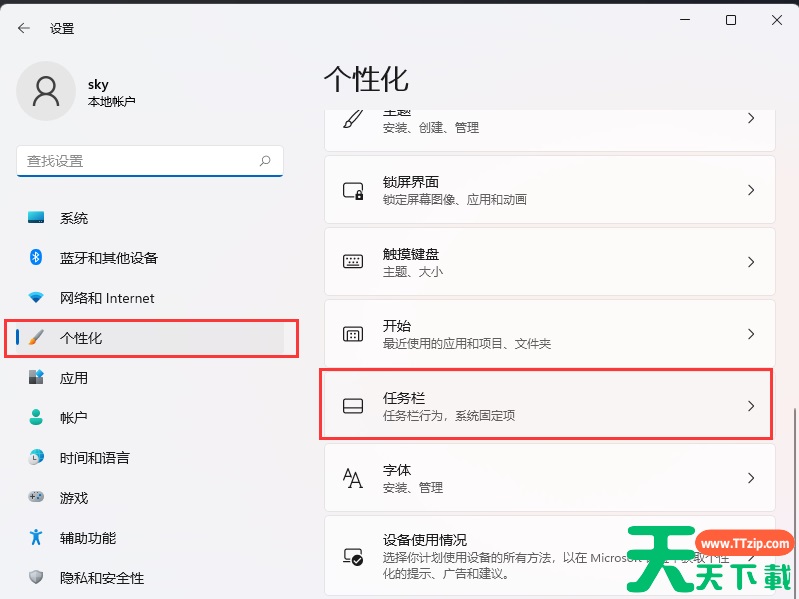This screenshot has width=799, height=599.
Task: Select 游戏 in the sidebar
Action: click(150, 497)
